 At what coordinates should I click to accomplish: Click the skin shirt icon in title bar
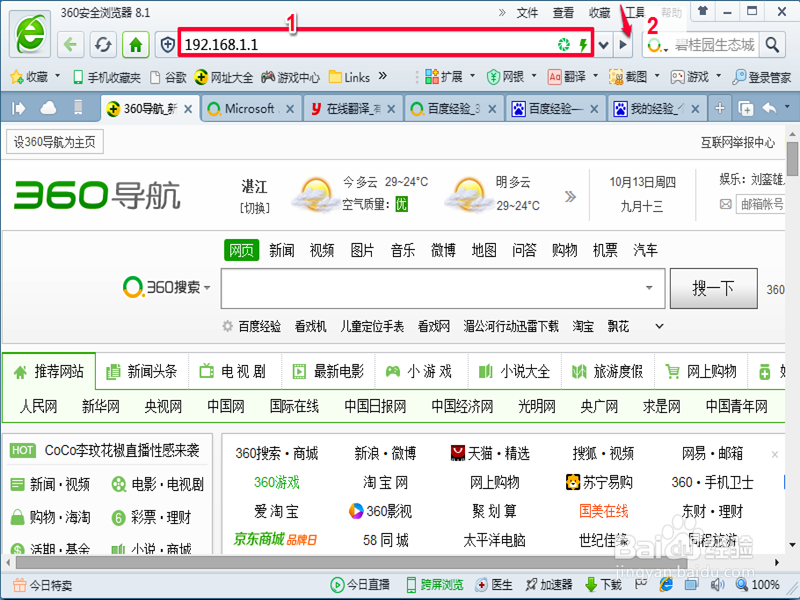point(704,11)
